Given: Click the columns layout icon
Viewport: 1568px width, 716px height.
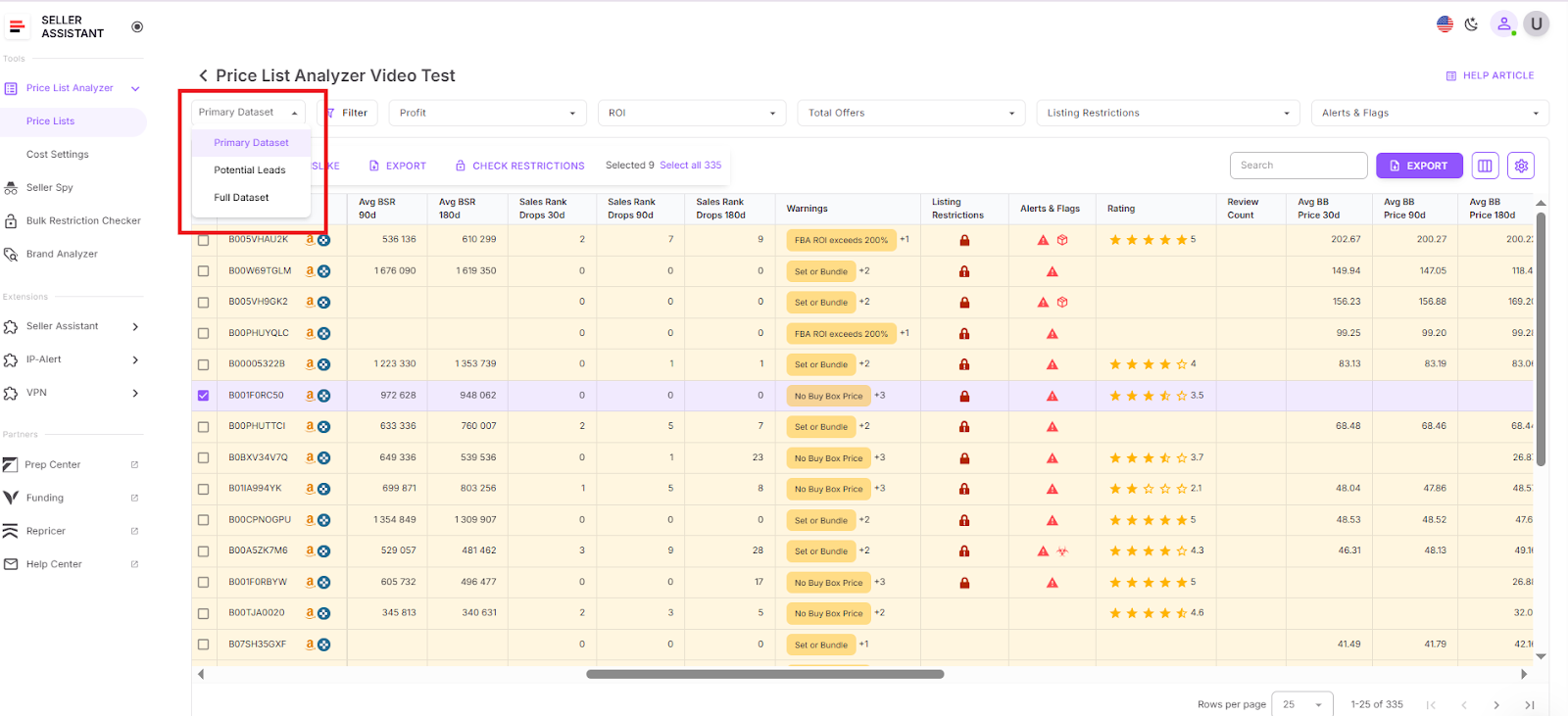Looking at the screenshot, I should pyautogui.click(x=1485, y=166).
